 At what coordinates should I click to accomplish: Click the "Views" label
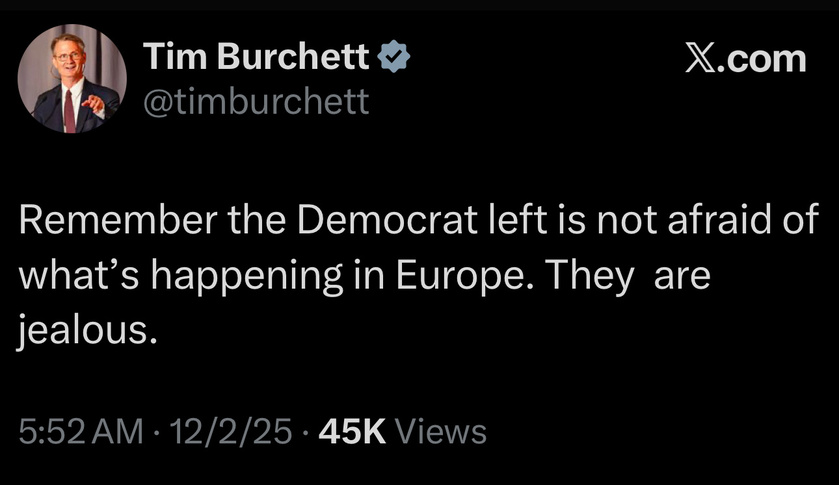click(440, 432)
